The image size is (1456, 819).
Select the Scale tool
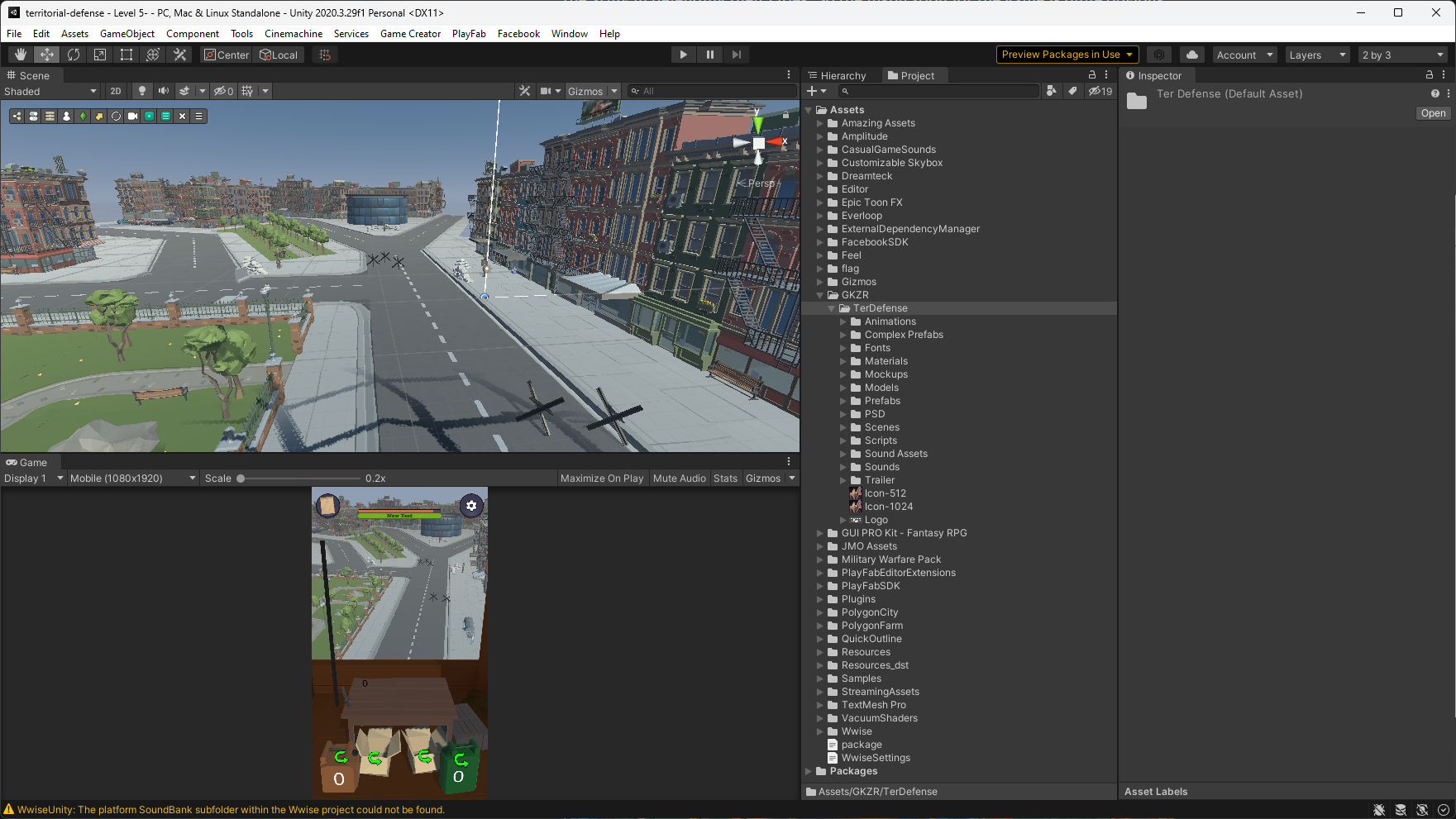(x=100, y=55)
